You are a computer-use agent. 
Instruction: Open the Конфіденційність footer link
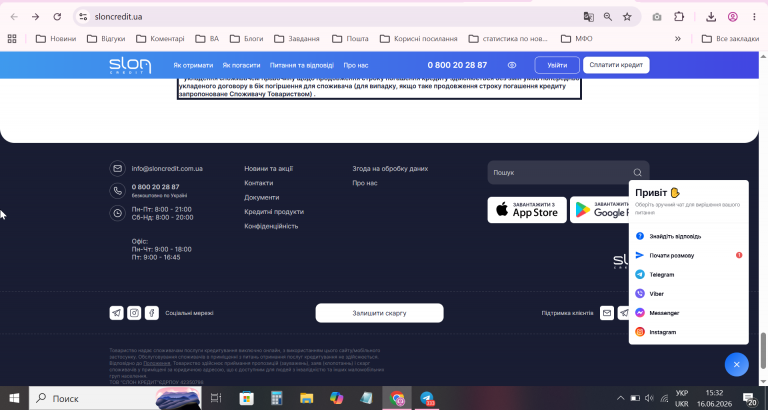click(x=271, y=226)
